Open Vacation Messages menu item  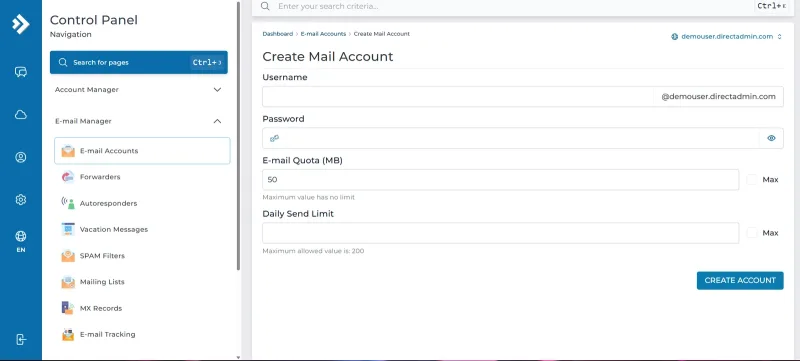pos(142,229)
